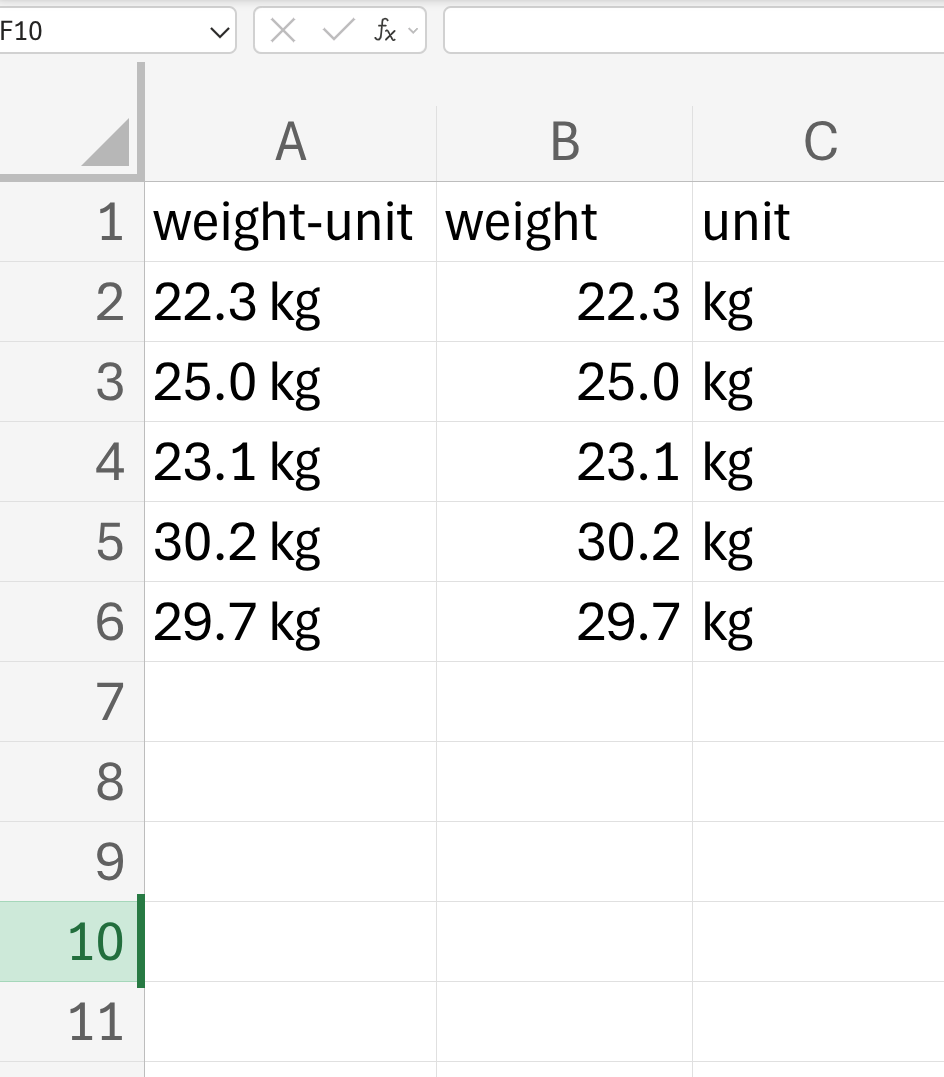Select column A header
Viewport: 944px width, 1077px height.
[291, 143]
